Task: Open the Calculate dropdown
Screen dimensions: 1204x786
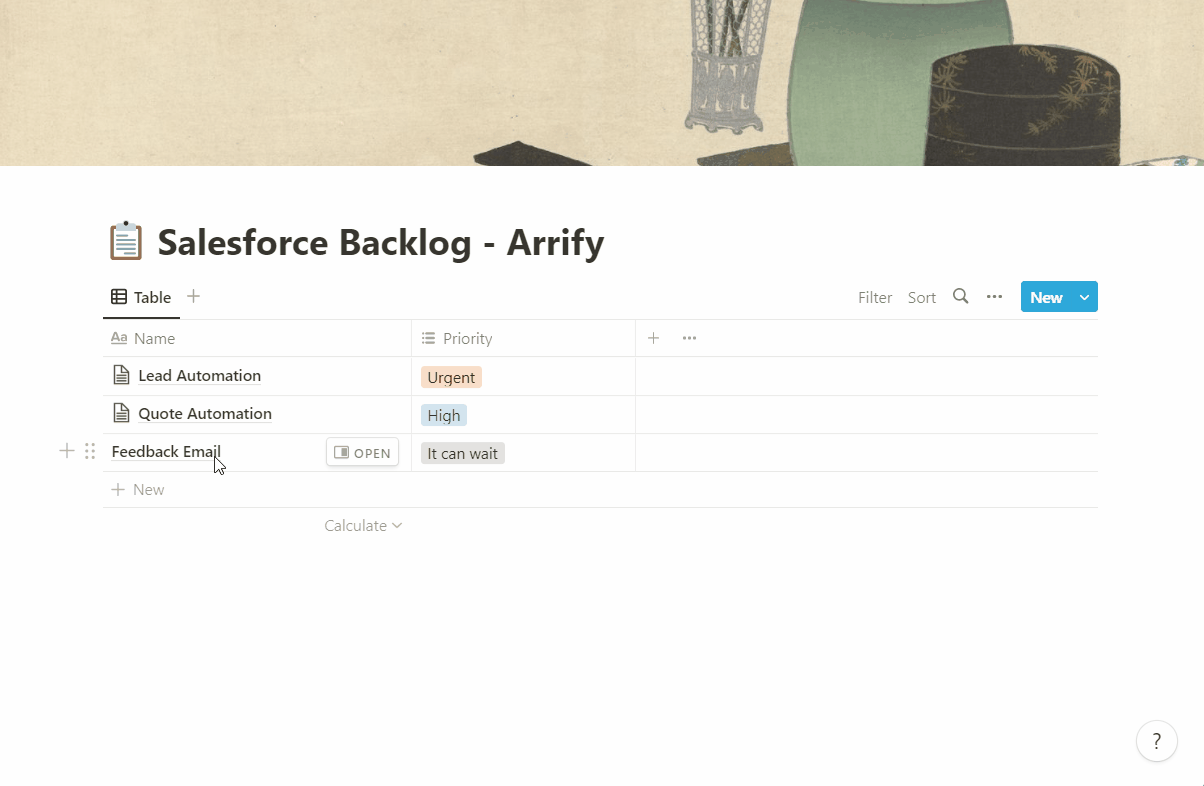Action: (x=363, y=525)
